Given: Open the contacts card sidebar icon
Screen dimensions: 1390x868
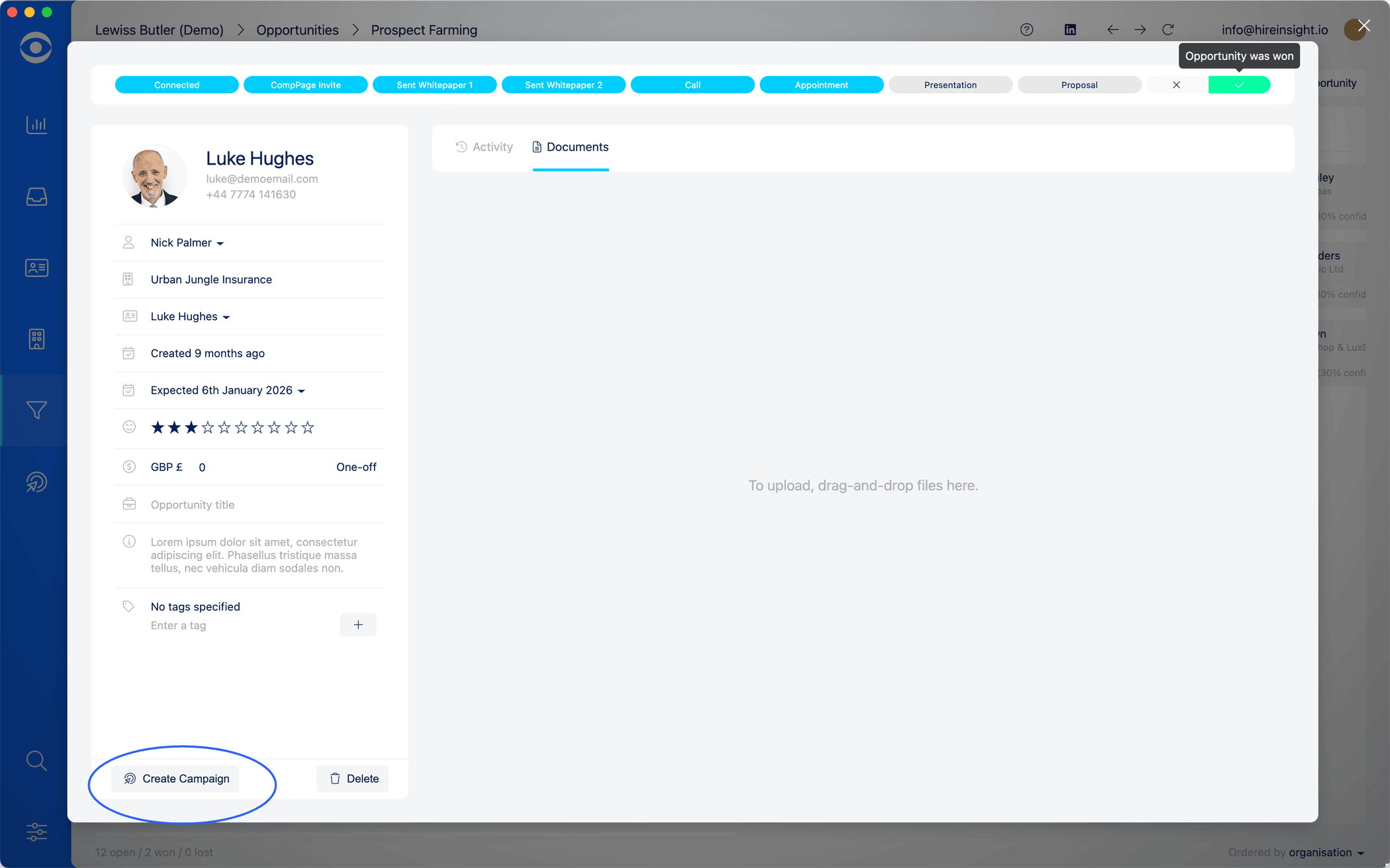Looking at the screenshot, I should (x=36, y=268).
